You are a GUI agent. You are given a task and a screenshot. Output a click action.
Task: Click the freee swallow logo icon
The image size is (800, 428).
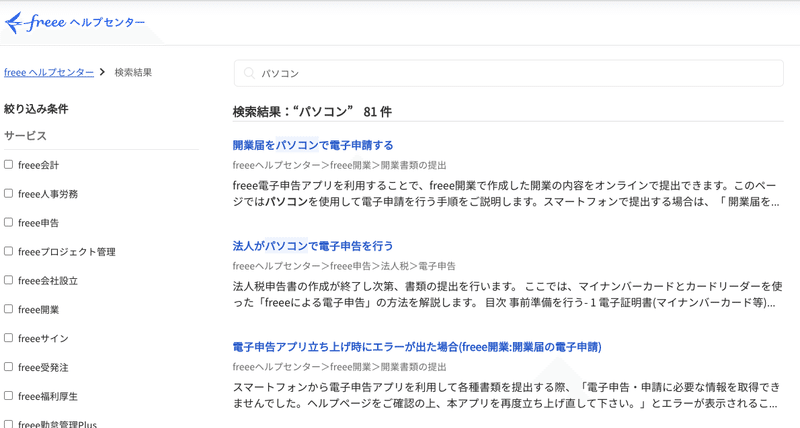click(14, 22)
